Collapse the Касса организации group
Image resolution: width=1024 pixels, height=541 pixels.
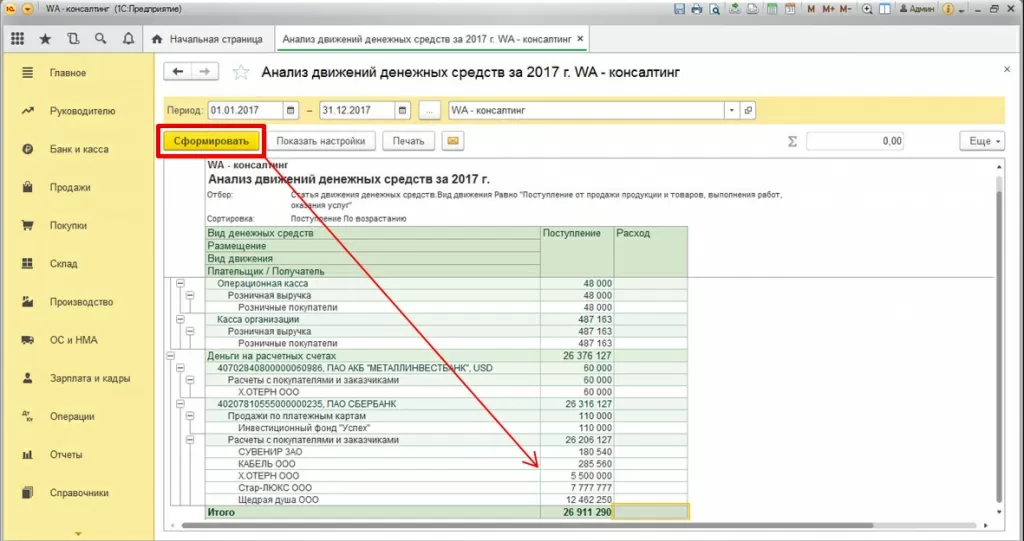pyautogui.click(x=181, y=320)
